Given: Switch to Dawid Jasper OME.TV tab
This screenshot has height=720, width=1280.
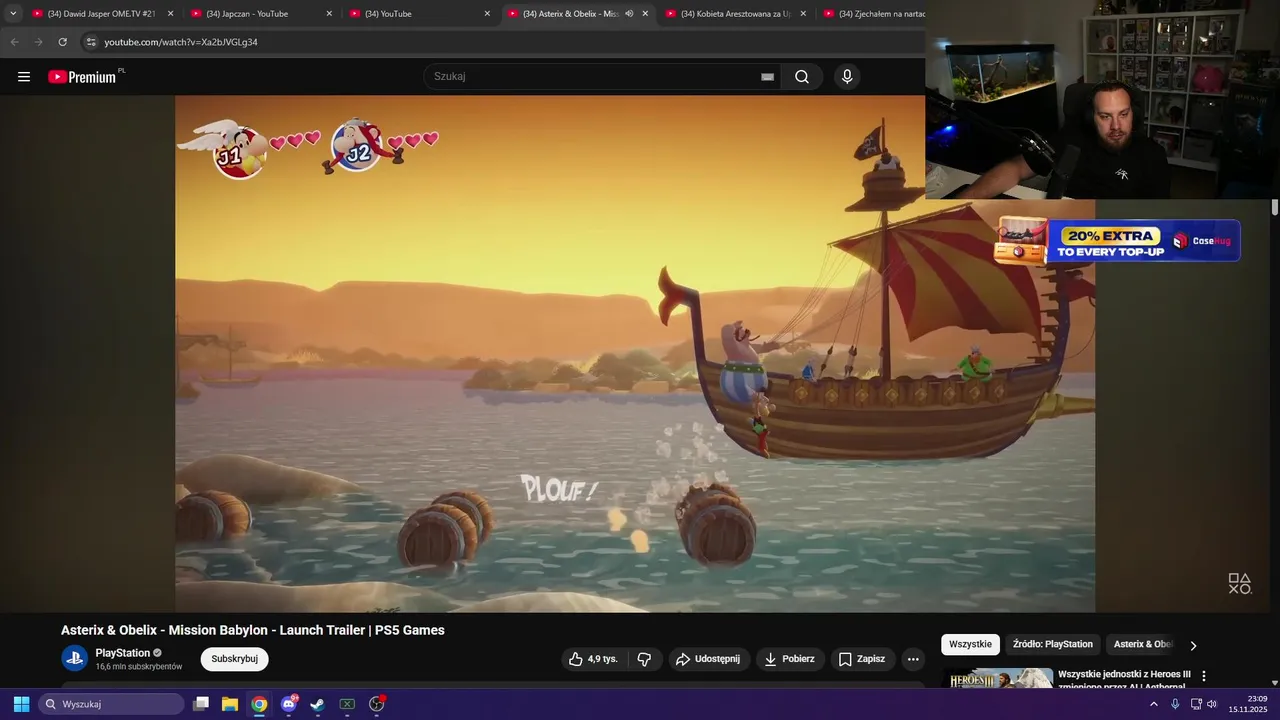Looking at the screenshot, I should pos(103,14).
